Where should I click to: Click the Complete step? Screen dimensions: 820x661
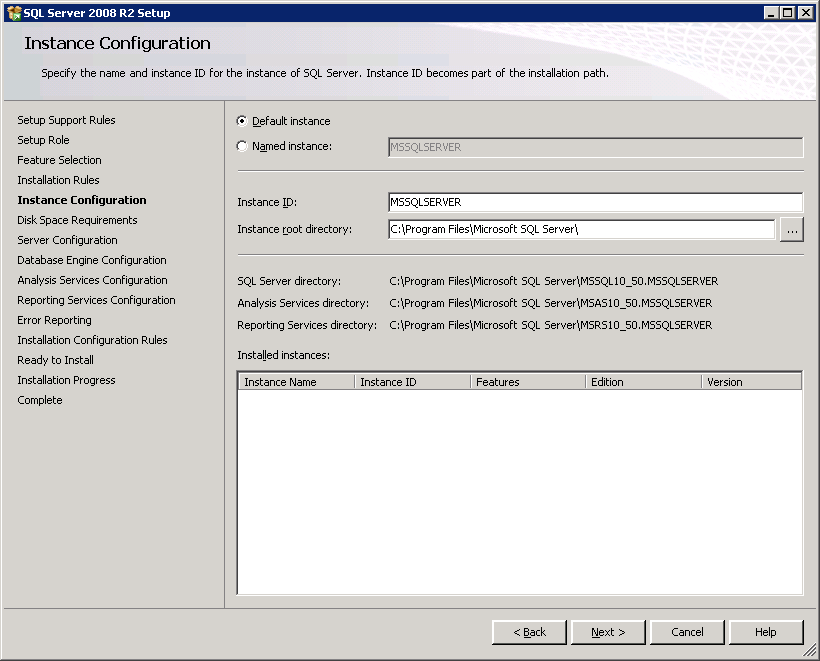[40, 400]
